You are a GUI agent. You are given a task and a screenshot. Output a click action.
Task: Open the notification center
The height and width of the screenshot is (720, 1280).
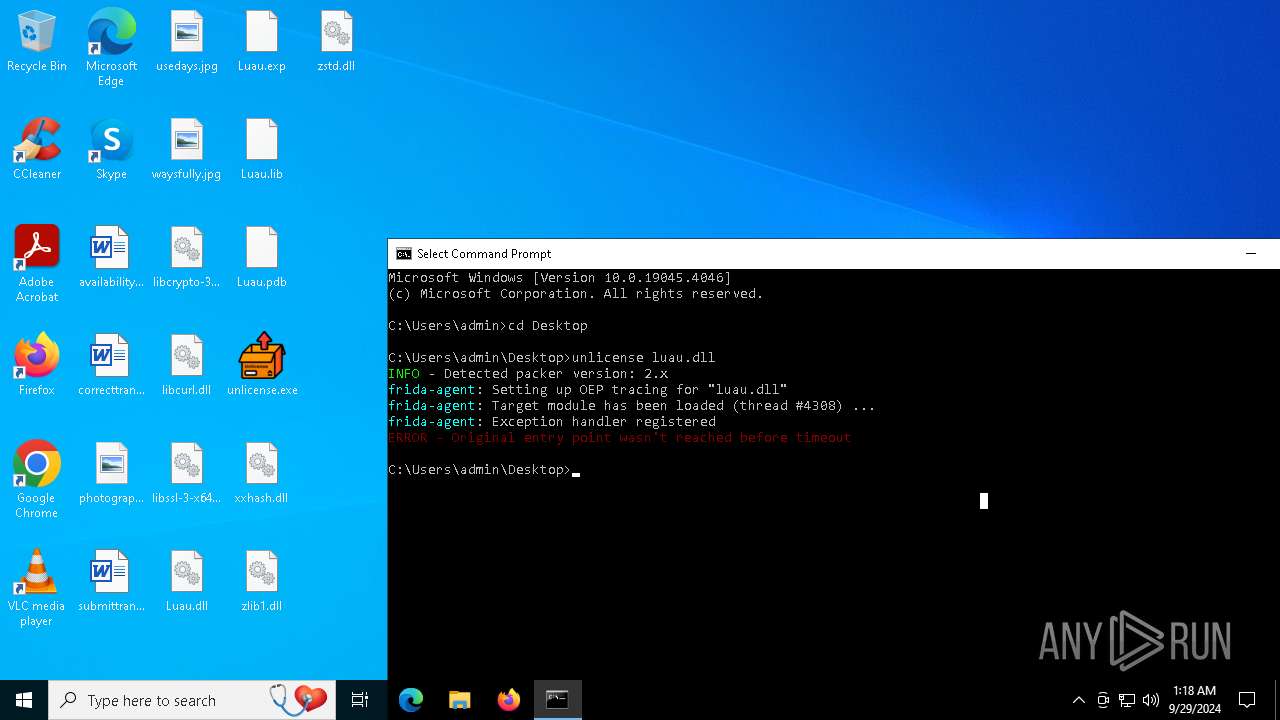[1247, 700]
